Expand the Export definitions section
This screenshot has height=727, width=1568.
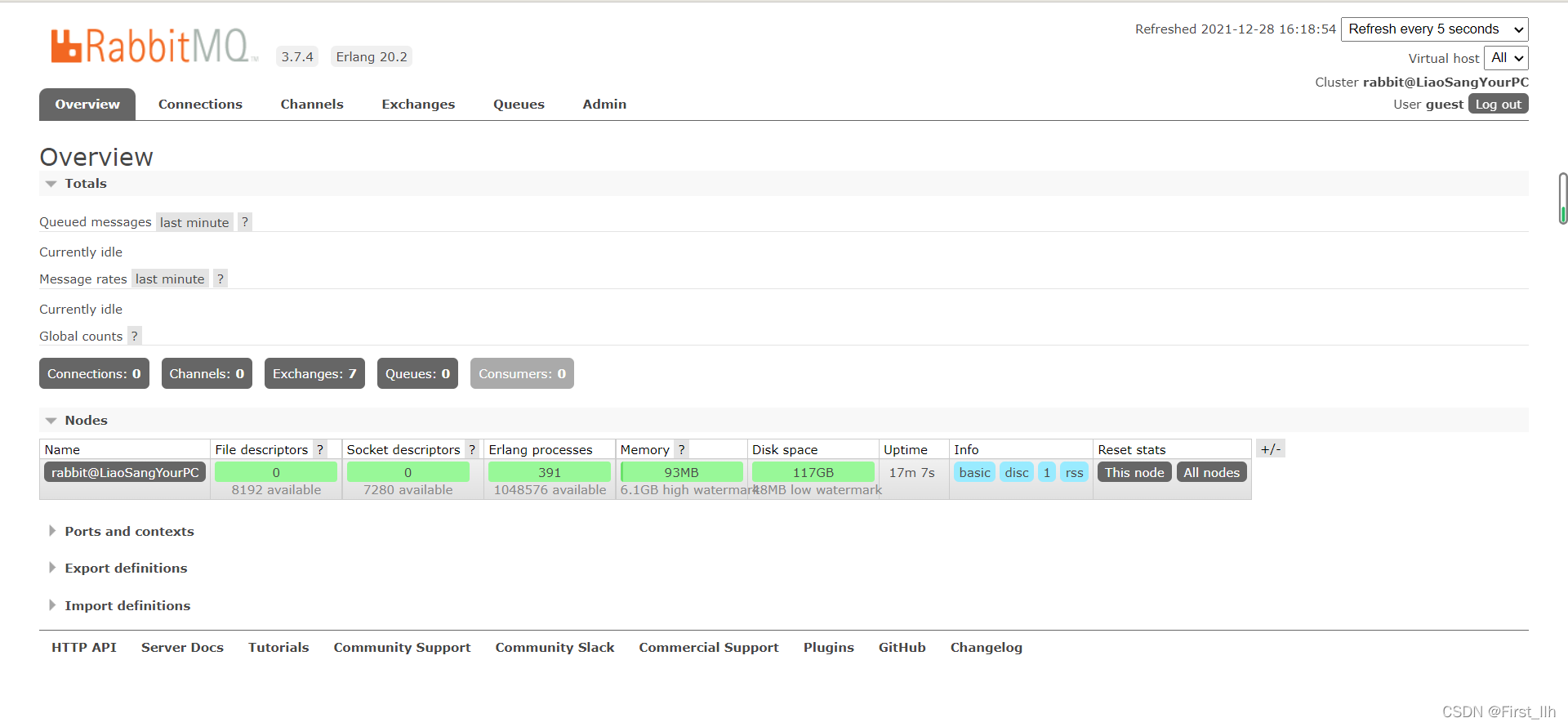pyautogui.click(x=126, y=569)
